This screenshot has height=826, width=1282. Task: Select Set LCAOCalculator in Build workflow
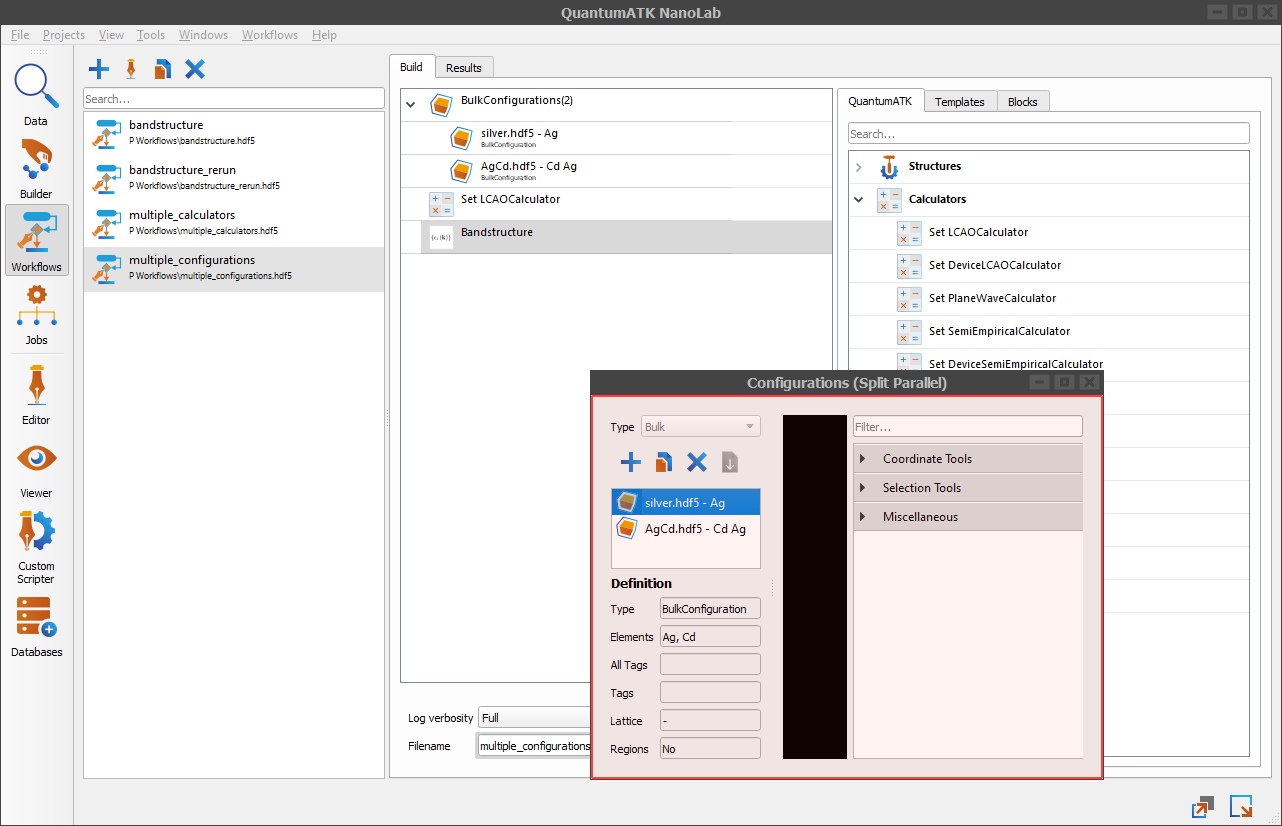(616, 204)
